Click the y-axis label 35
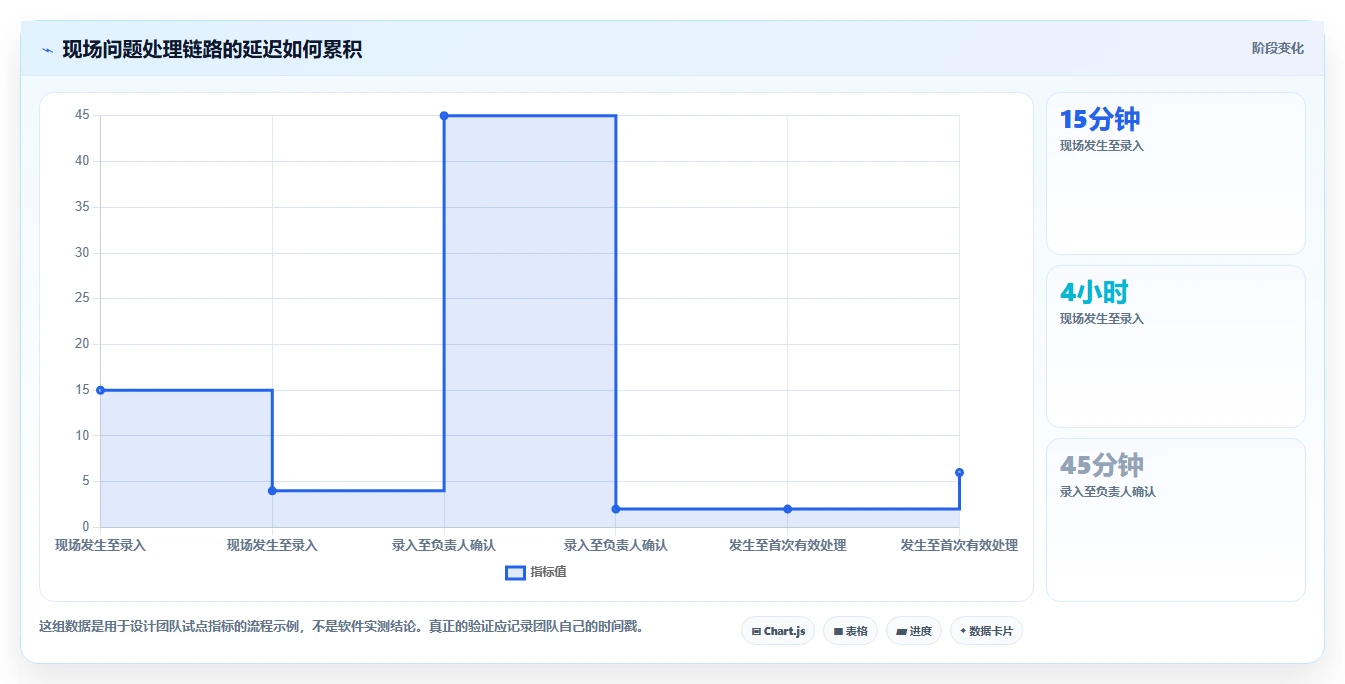This screenshot has height=684, width=1345. click(82, 207)
